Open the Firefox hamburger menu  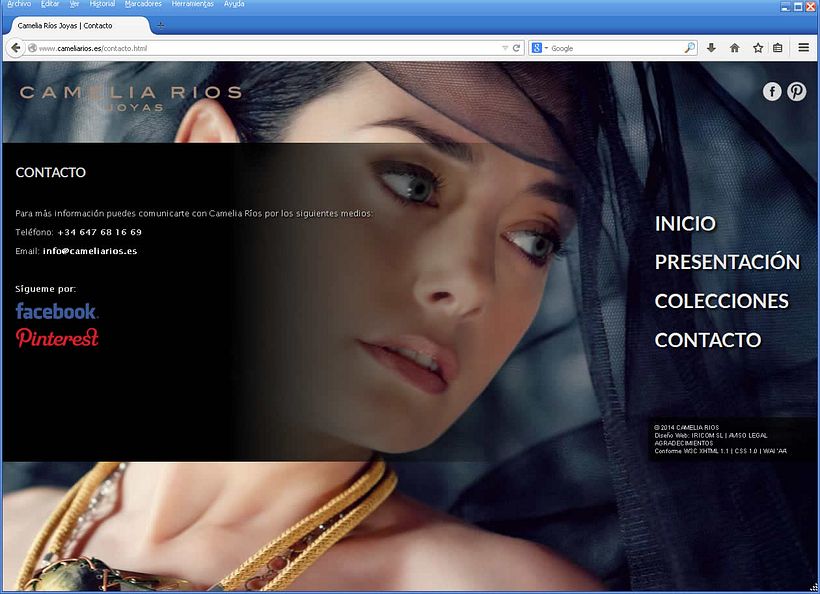(803, 48)
